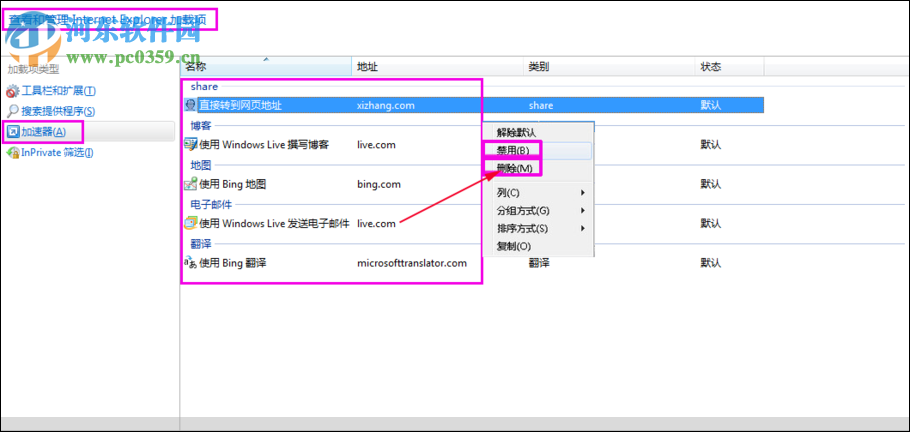Select 加速器 add-on type
This screenshot has width=910, height=432.
[x=44, y=132]
